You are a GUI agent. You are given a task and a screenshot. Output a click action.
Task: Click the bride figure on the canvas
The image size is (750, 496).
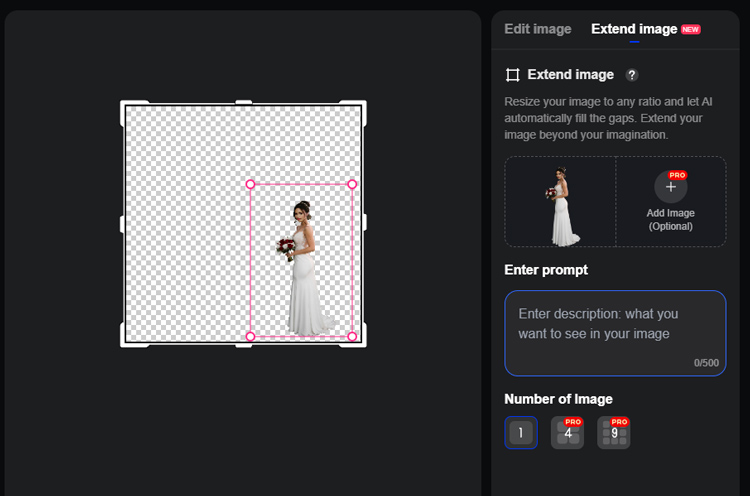pos(303,268)
